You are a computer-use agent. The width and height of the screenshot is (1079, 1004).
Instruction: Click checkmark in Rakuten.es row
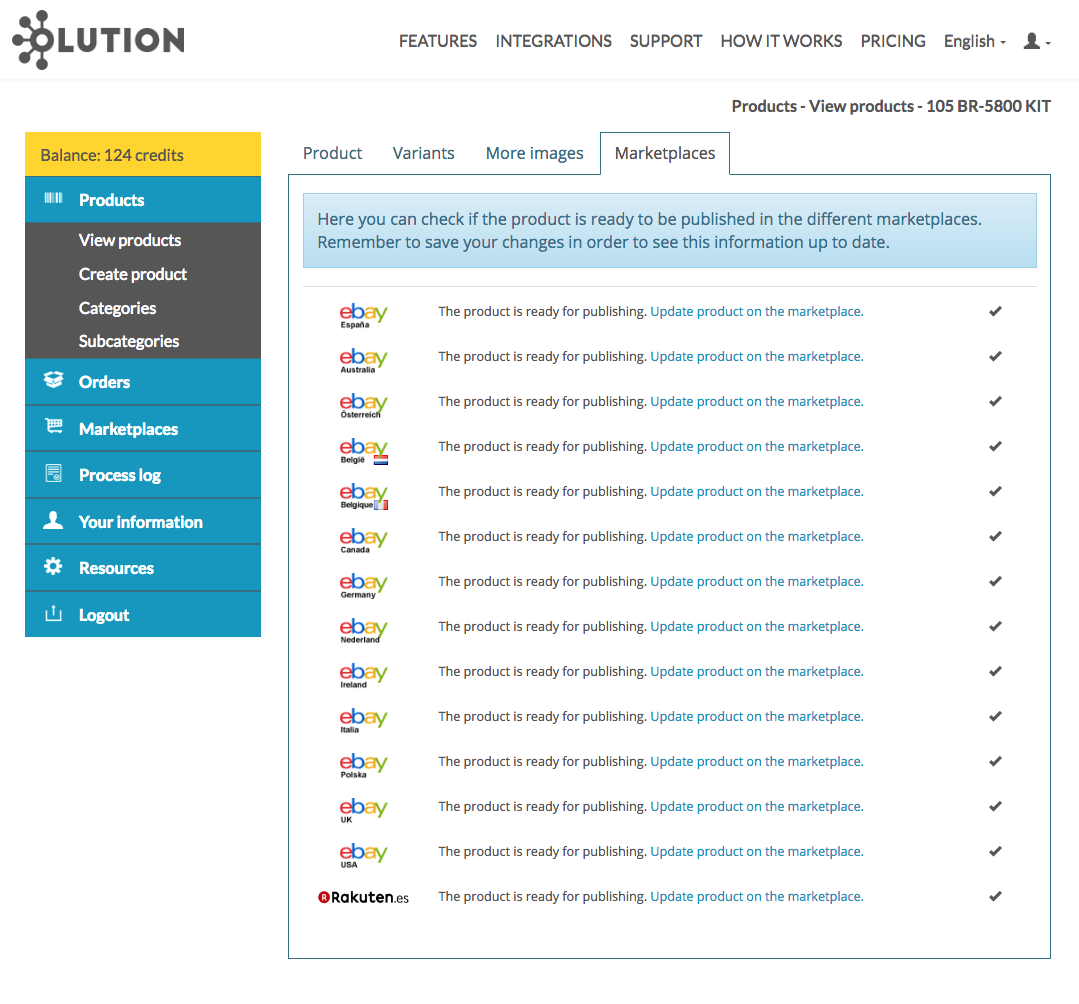(995, 896)
